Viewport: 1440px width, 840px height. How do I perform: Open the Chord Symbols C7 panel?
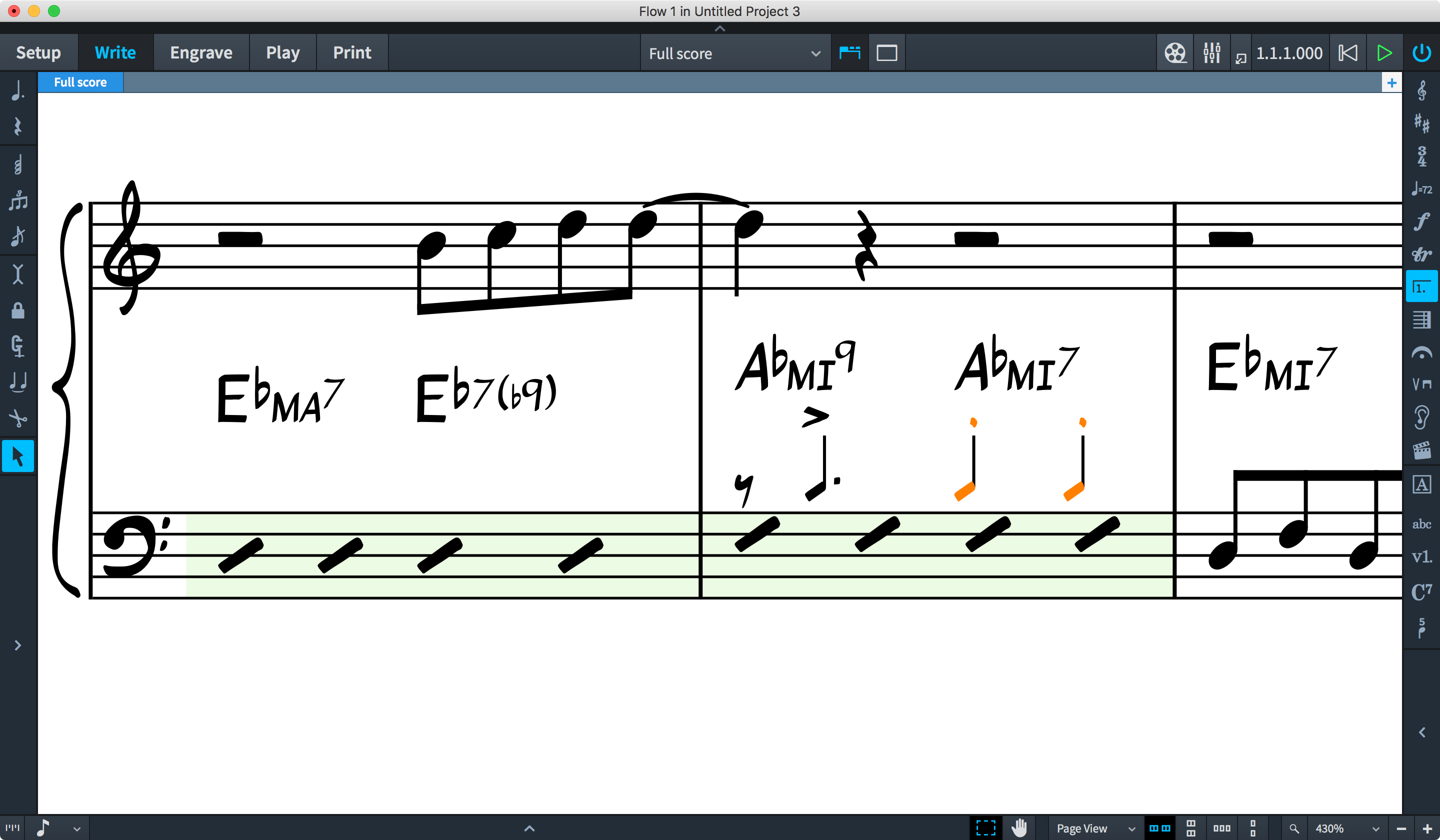click(1421, 591)
